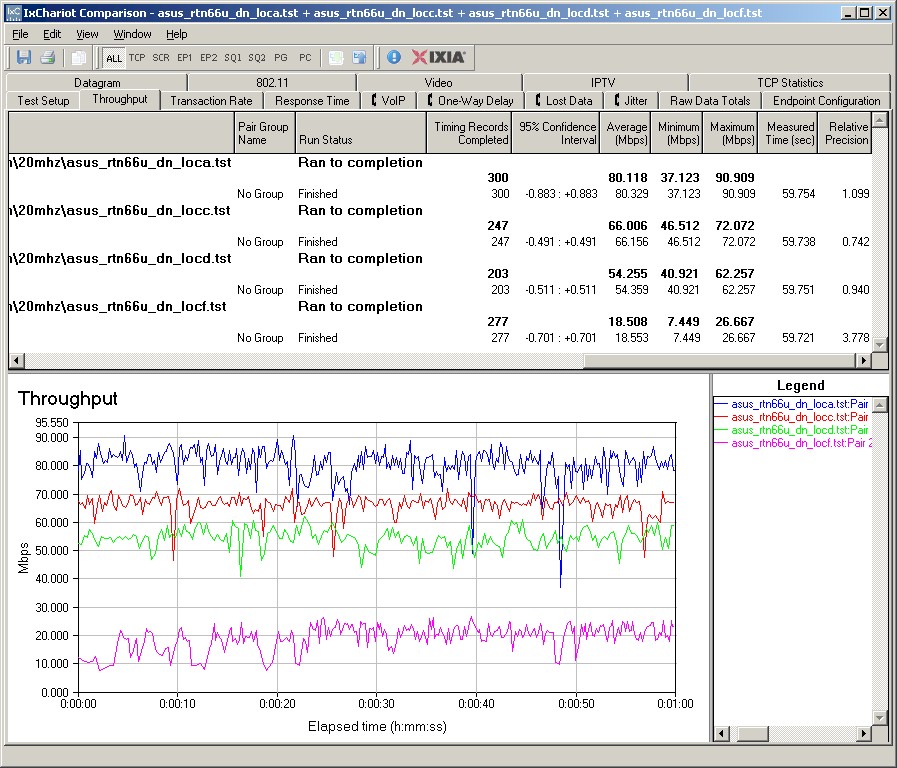Viewport: 897px width, 768px height.
Task: Click the greyed-out green toolbar icon
Action: (336, 57)
